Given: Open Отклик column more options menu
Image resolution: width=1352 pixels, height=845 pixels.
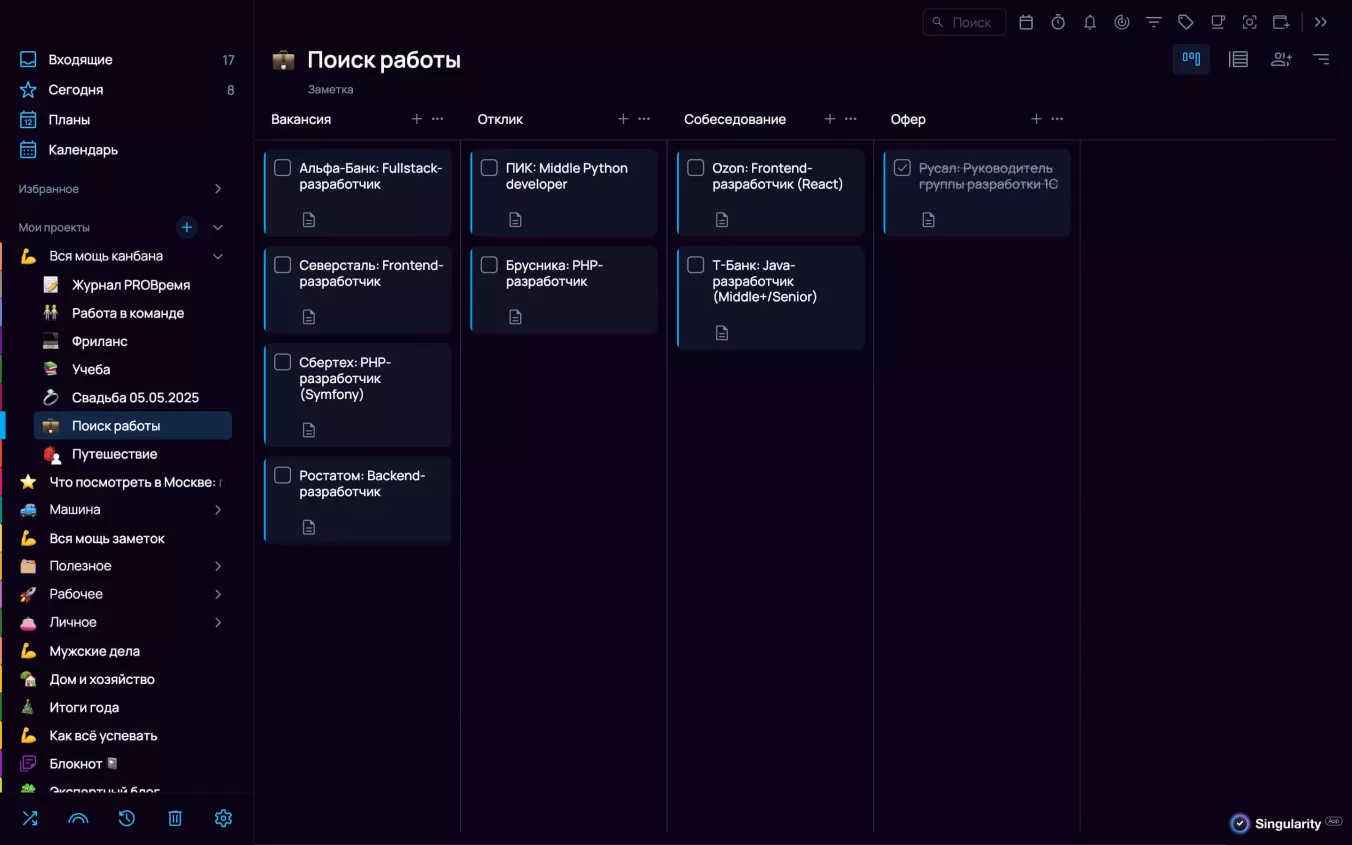Looking at the screenshot, I should click(x=644, y=119).
